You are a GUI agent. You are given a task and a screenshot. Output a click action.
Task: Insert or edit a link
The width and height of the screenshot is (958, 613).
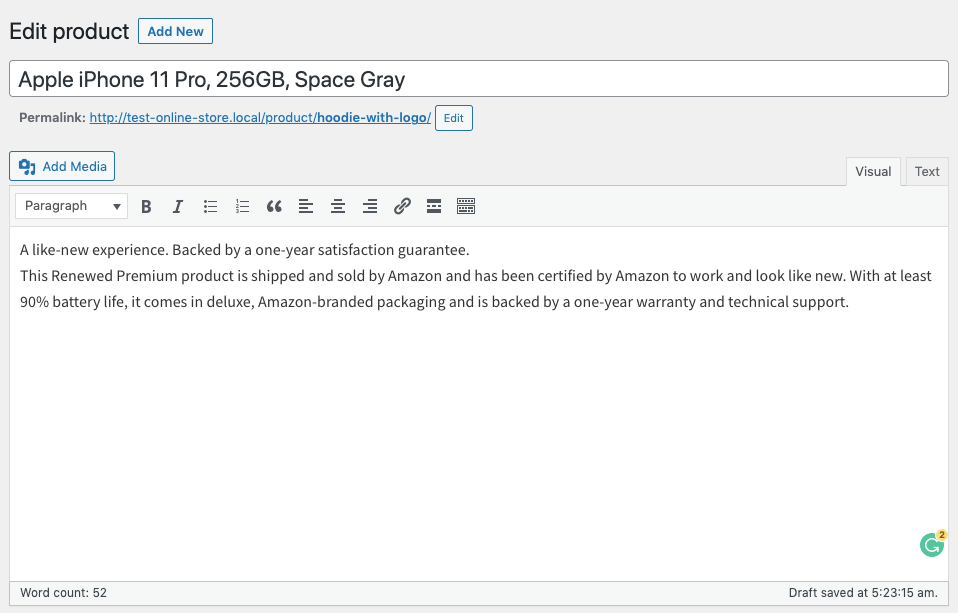click(x=402, y=207)
